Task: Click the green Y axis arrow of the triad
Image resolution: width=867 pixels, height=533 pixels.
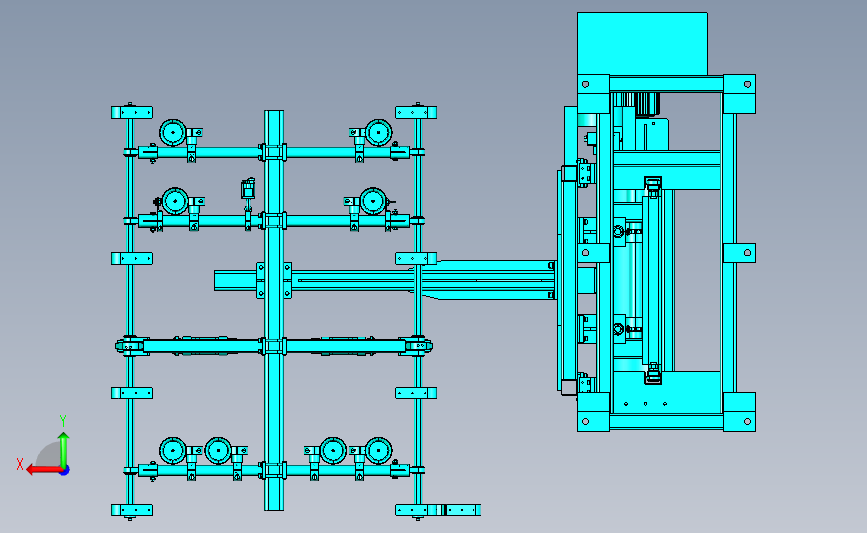Action: click(x=64, y=450)
